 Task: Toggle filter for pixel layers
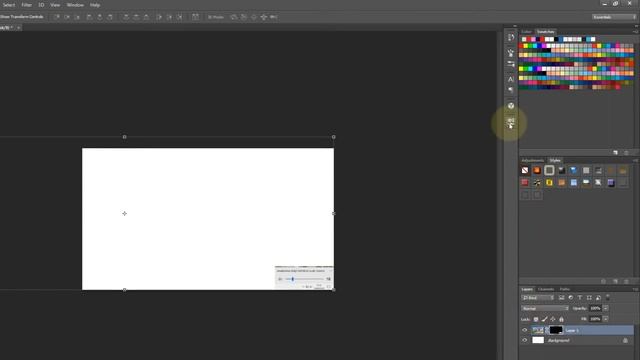click(x=562, y=298)
